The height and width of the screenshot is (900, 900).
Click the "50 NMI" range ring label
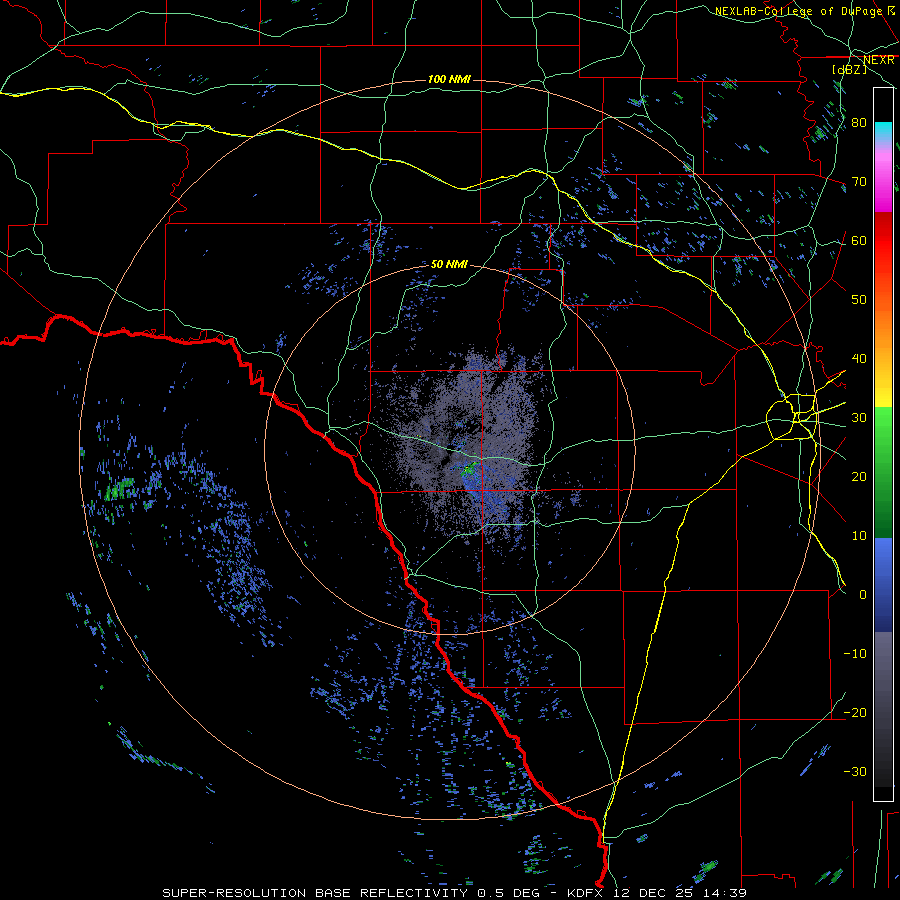449,264
